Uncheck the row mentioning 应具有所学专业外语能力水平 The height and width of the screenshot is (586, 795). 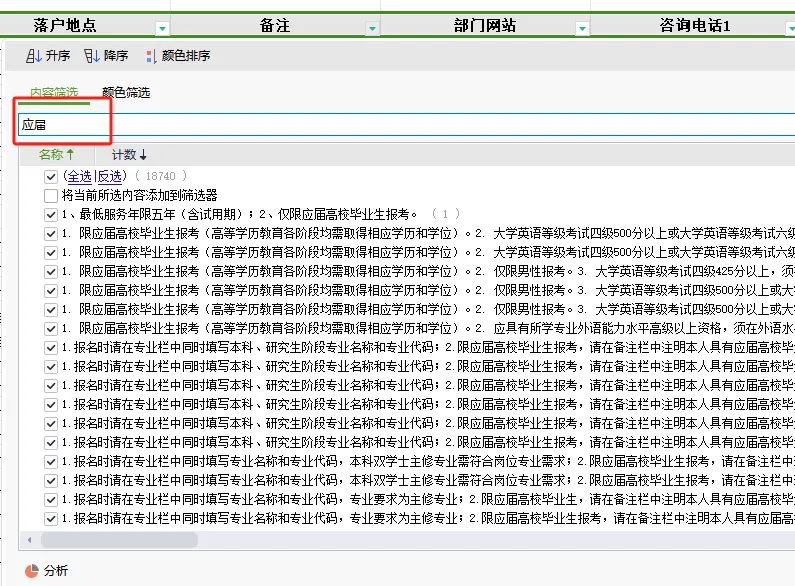[51, 329]
